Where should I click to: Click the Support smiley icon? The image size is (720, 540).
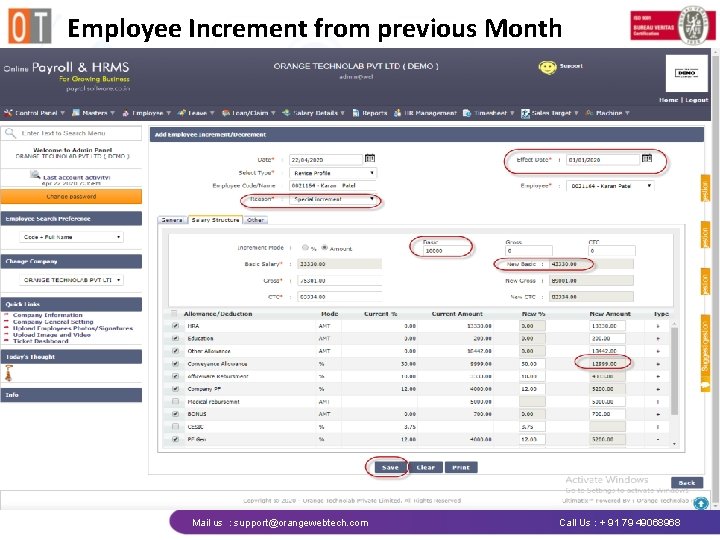(547, 68)
